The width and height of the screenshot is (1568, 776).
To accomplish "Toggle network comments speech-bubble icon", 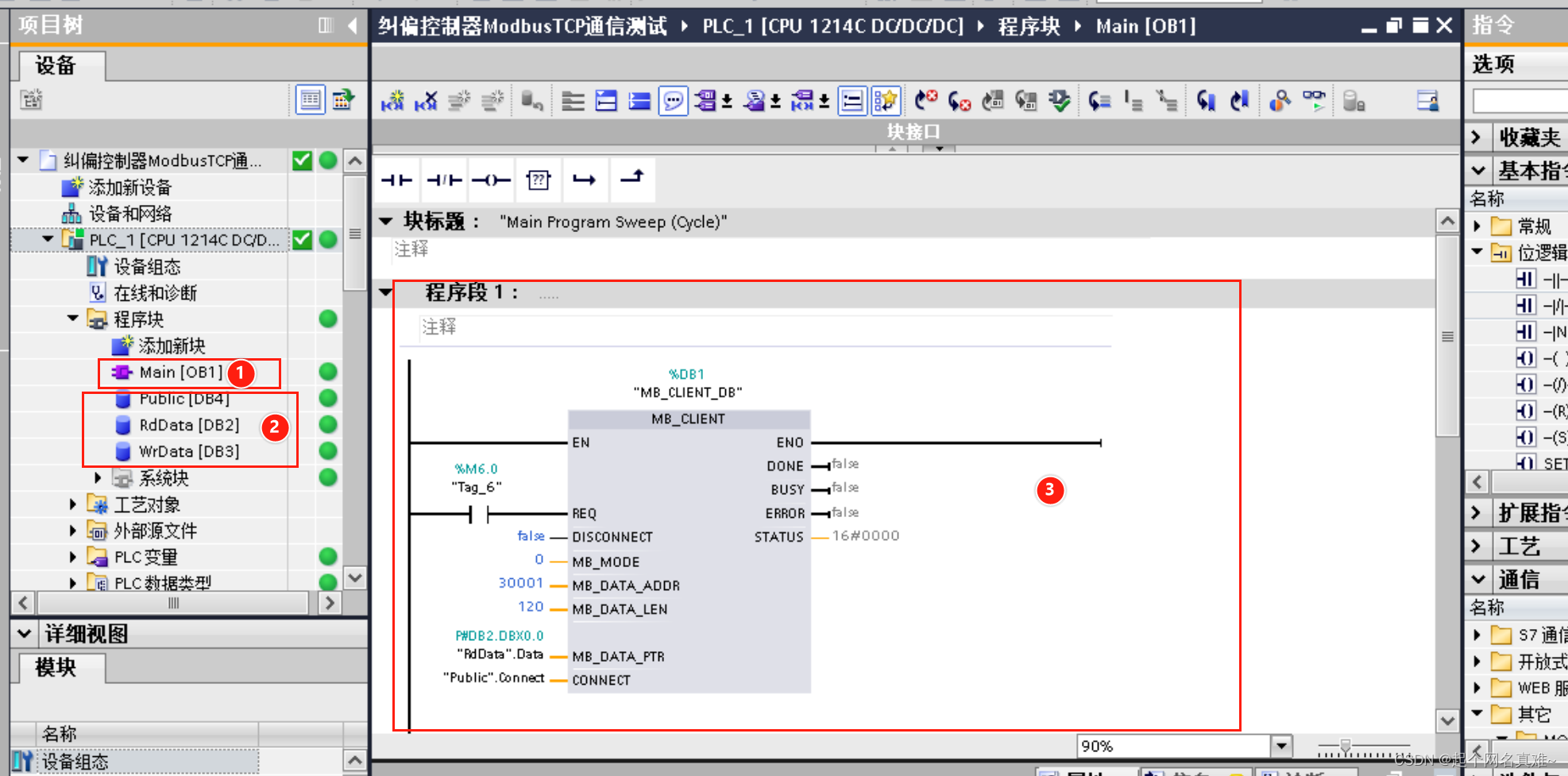I will coord(673,101).
